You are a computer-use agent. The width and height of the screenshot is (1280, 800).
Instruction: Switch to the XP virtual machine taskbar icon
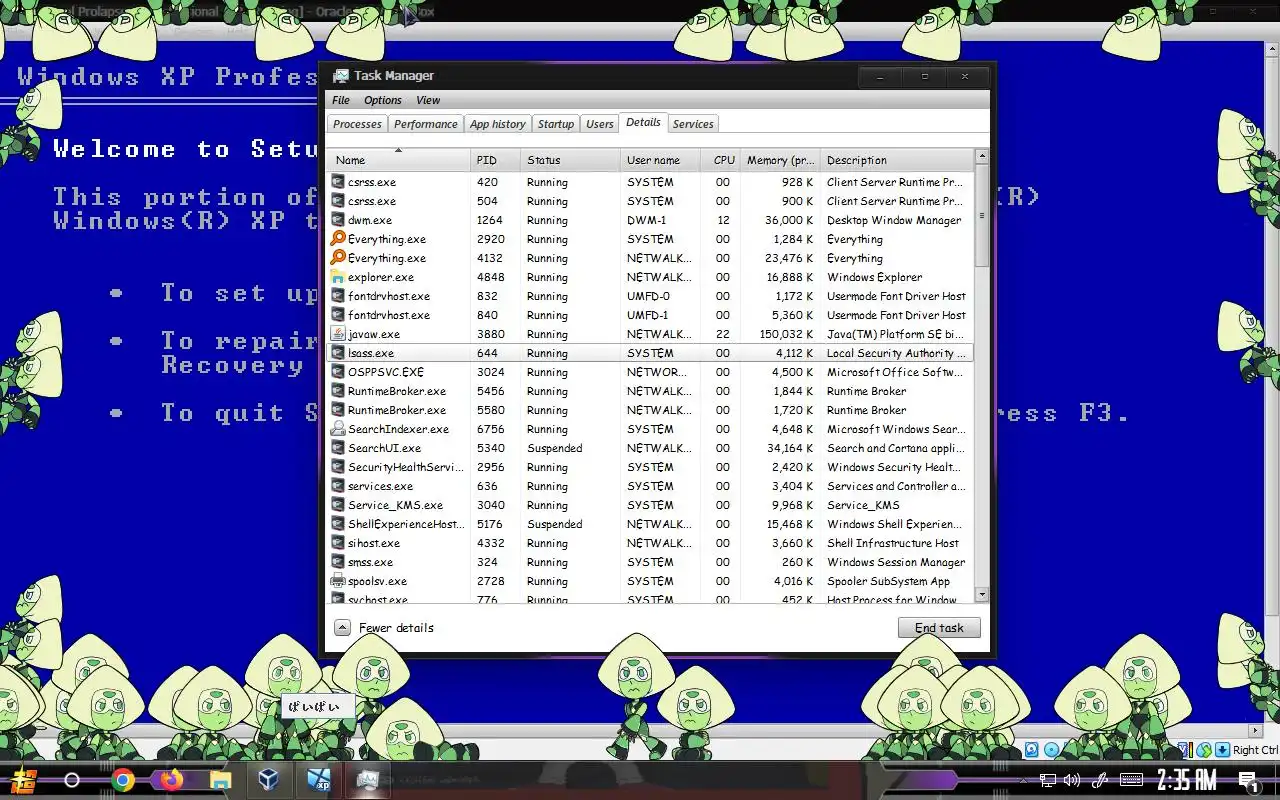point(318,780)
